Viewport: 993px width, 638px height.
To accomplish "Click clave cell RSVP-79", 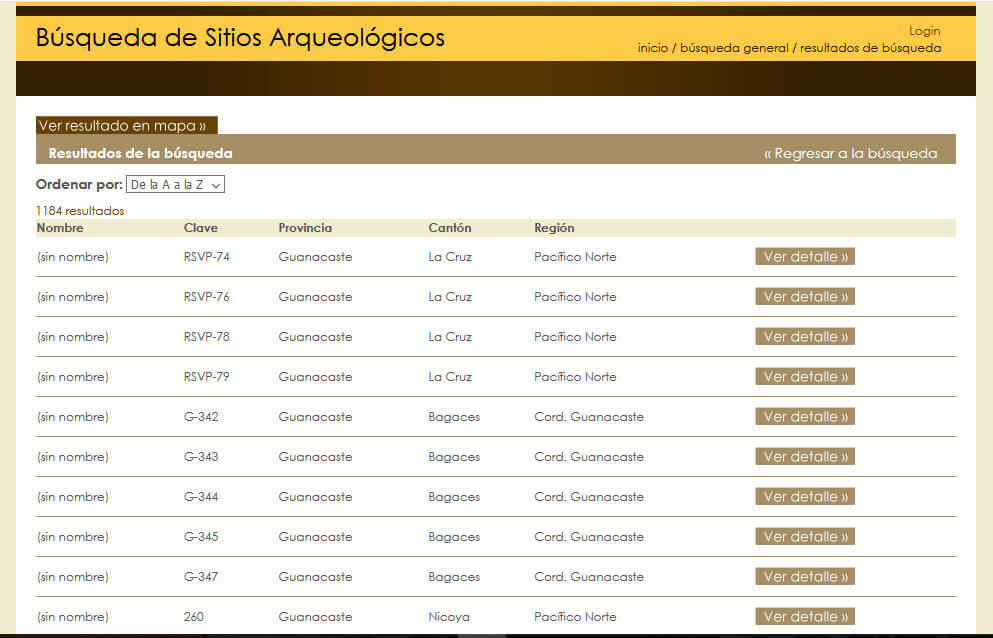I will pyautogui.click(x=206, y=376).
